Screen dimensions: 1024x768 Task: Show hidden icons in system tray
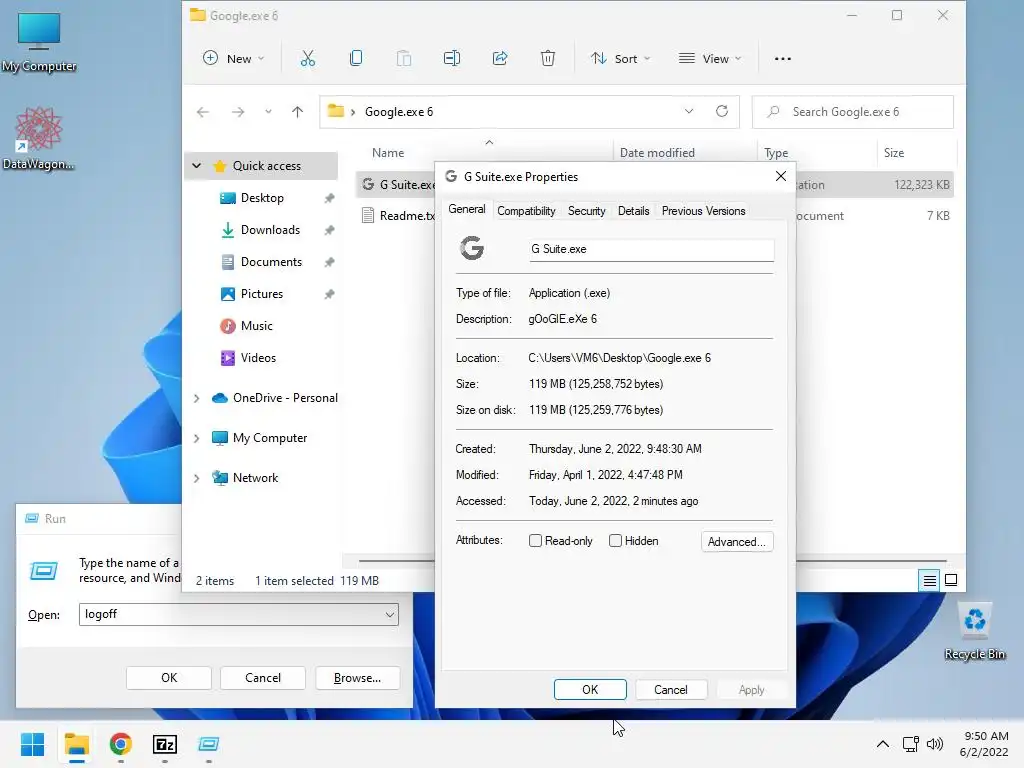[882, 744]
